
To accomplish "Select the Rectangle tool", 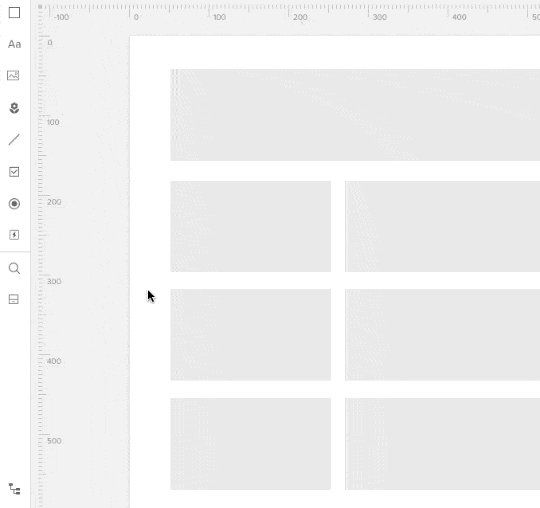I will coord(14,13).
